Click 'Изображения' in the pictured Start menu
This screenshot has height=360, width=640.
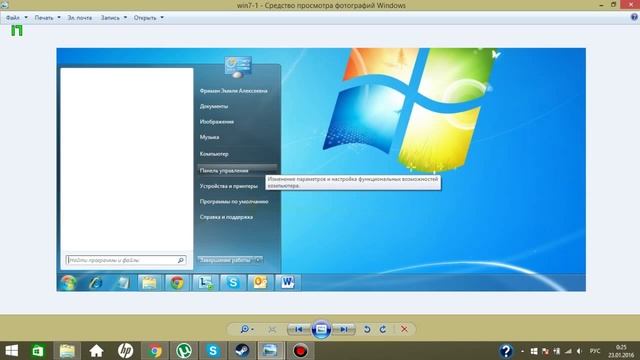217,122
